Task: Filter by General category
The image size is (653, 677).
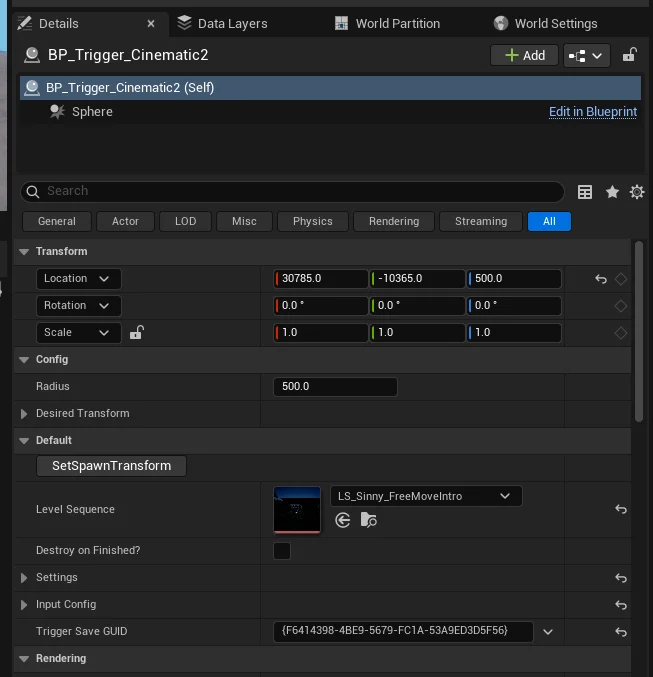Action: coord(57,221)
